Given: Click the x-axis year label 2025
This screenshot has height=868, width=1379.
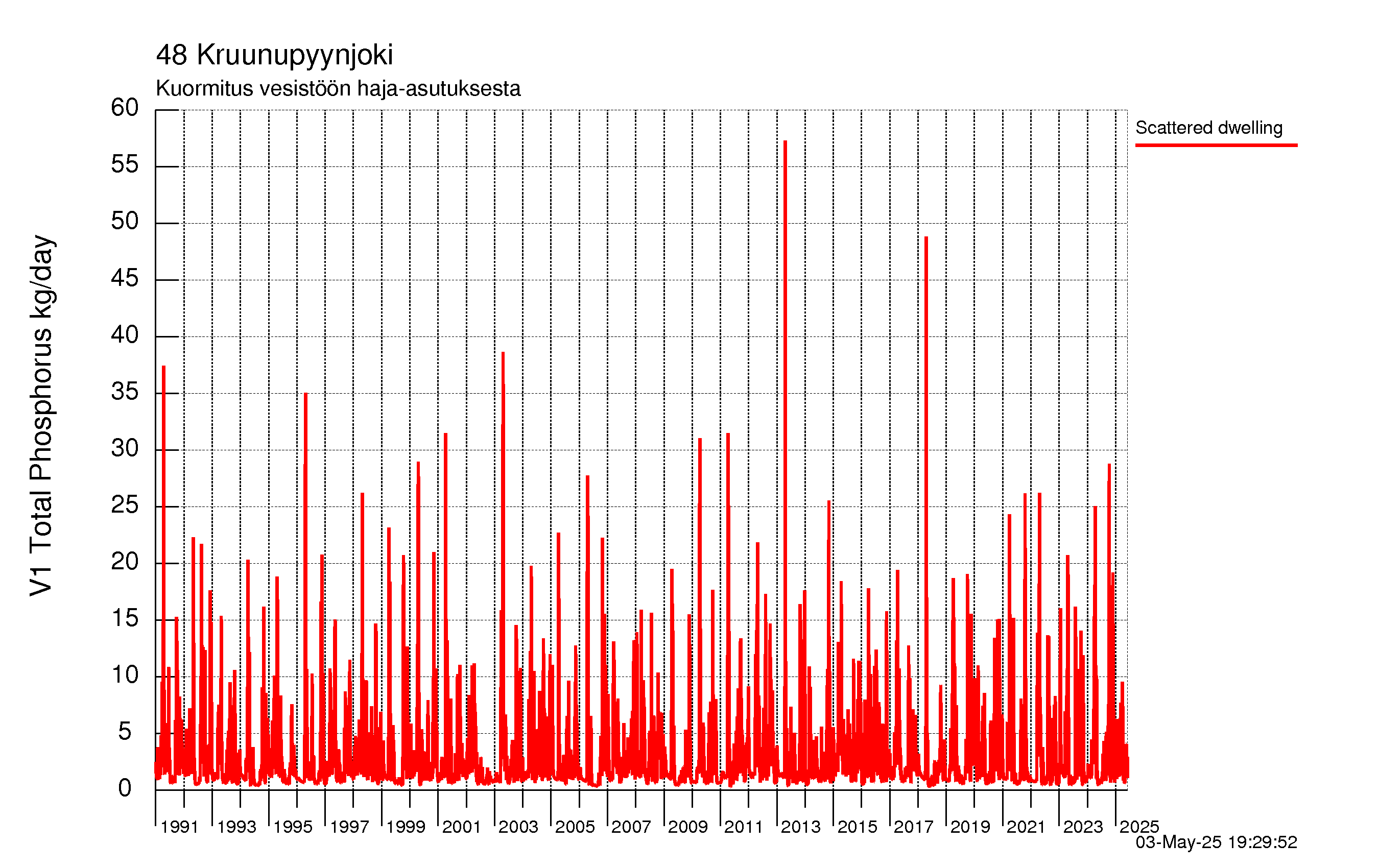Looking at the screenshot, I should tap(1139, 827).
